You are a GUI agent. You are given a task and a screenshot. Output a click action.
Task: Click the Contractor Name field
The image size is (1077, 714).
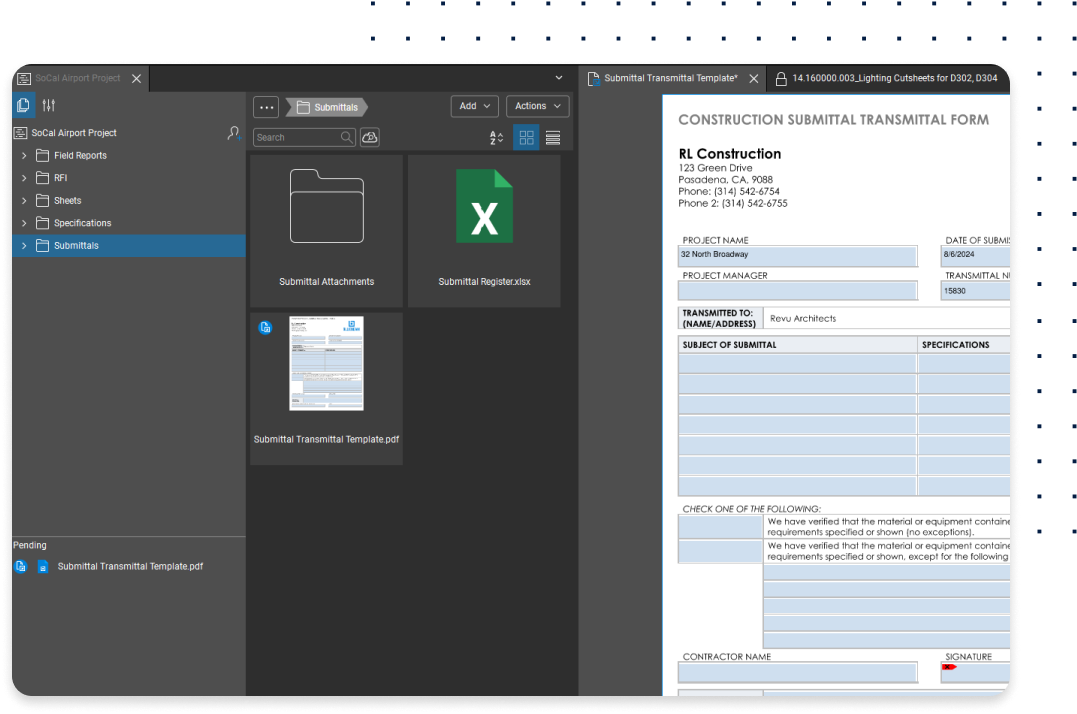pyautogui.click(x=797, y=672)
